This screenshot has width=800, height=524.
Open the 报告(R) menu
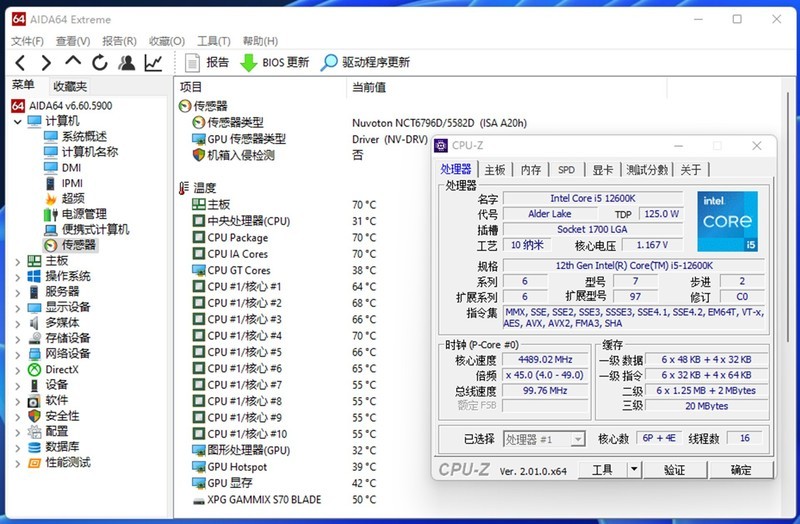pyautogui.click(x=119, y=41)
